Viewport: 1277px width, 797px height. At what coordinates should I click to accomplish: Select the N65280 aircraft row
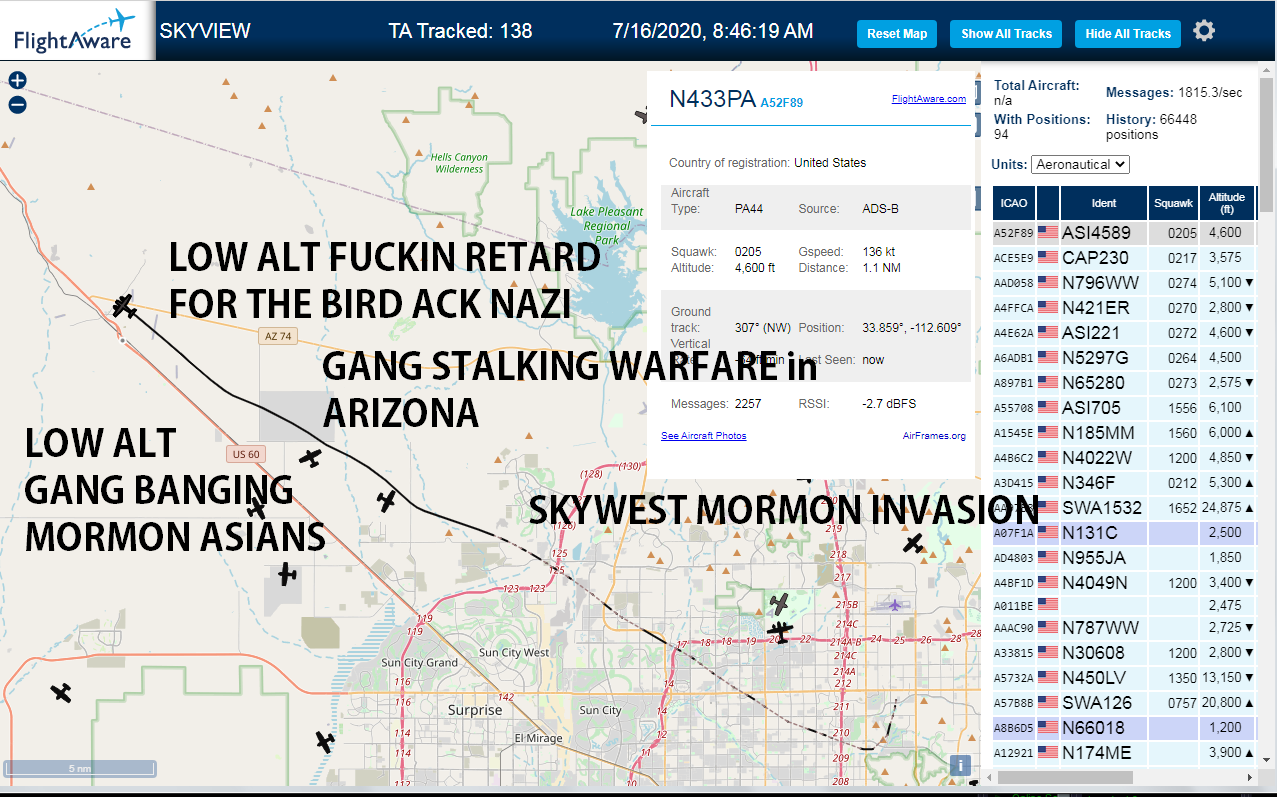1125,383
